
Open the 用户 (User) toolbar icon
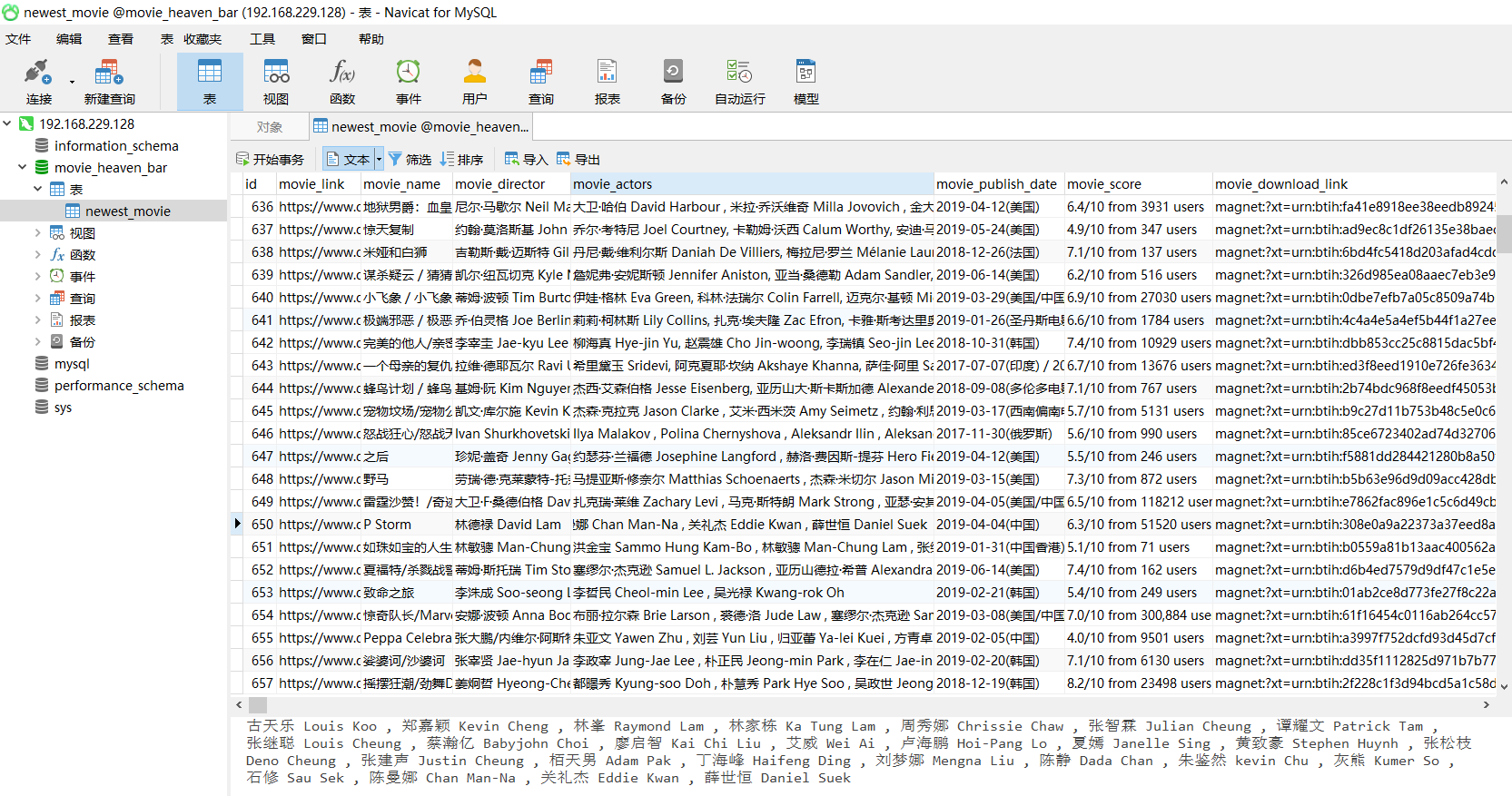(475, 81)
